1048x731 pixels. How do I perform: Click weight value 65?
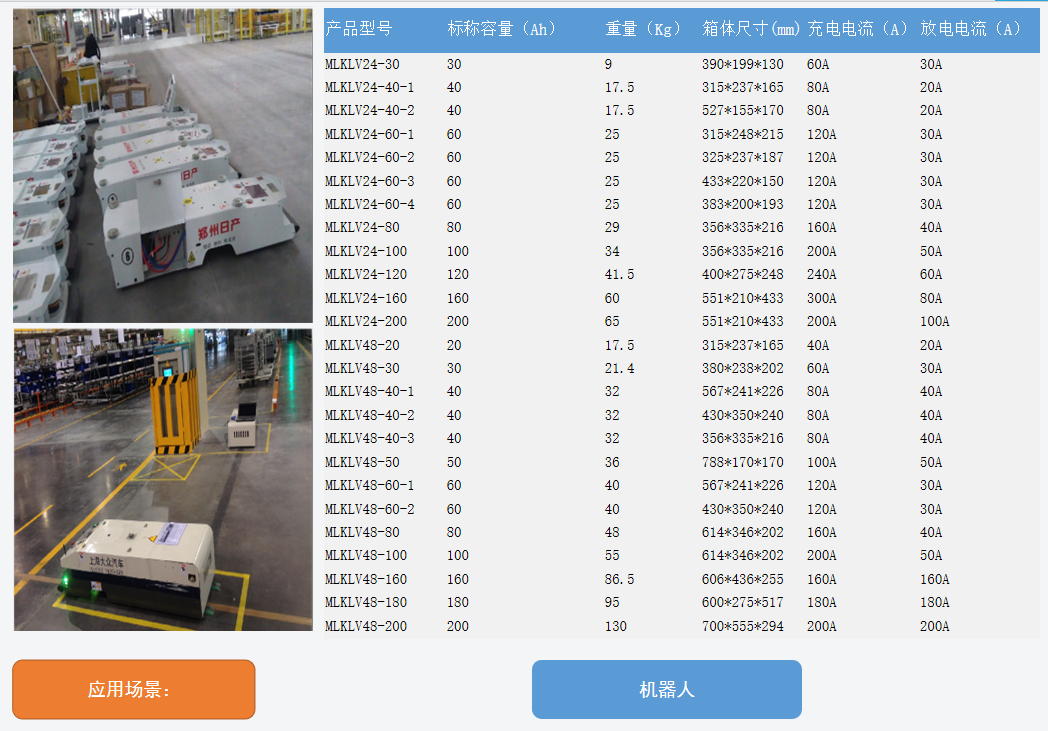[x=612, y=321]
